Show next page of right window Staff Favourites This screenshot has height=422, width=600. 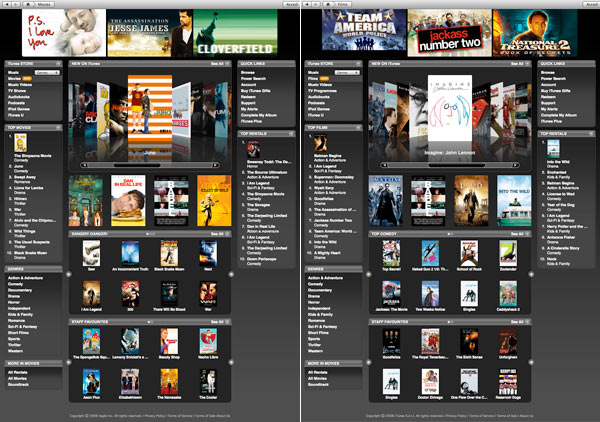click(x=531, y=362)
